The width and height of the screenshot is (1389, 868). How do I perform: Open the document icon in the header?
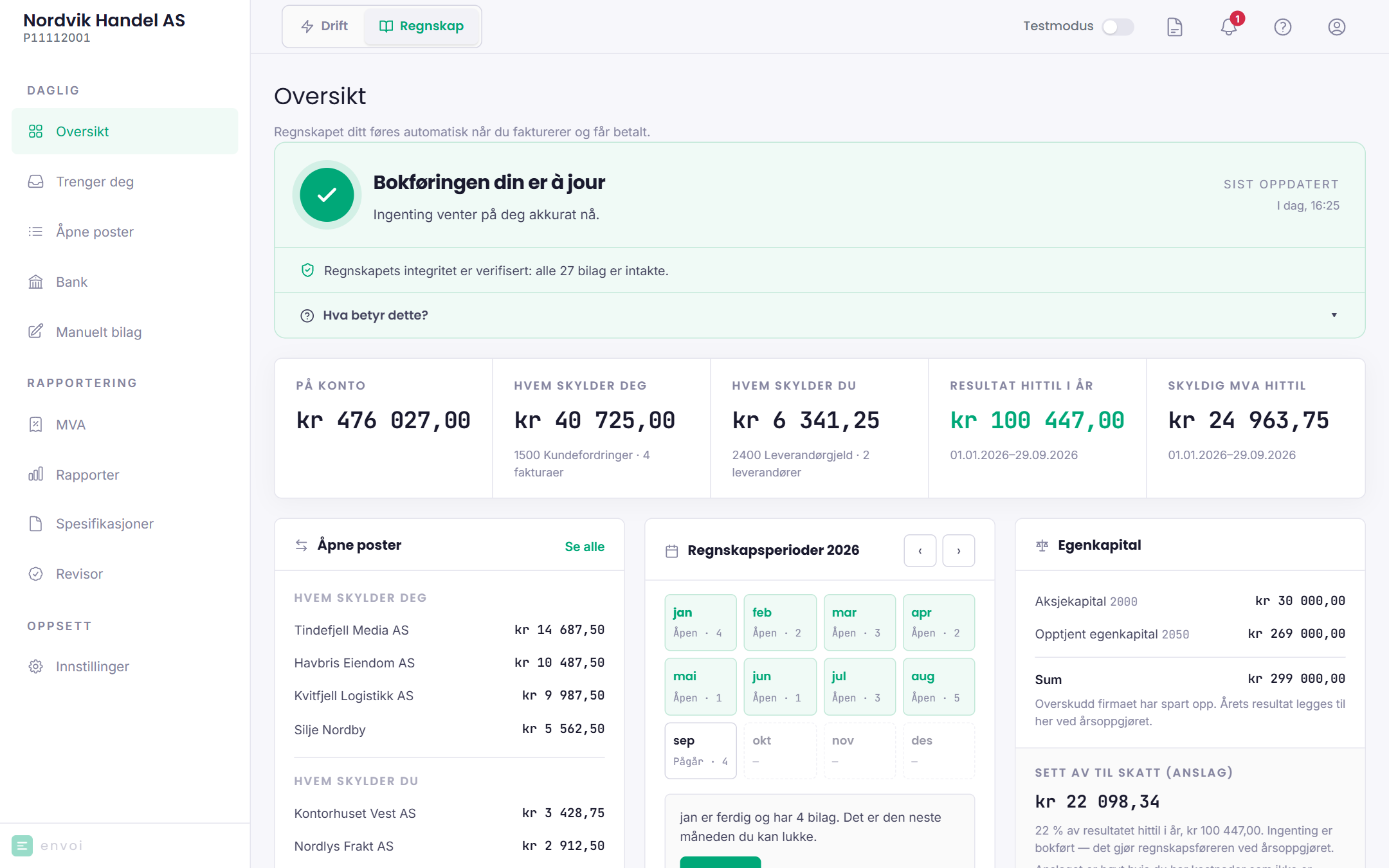coord(1174,27)
